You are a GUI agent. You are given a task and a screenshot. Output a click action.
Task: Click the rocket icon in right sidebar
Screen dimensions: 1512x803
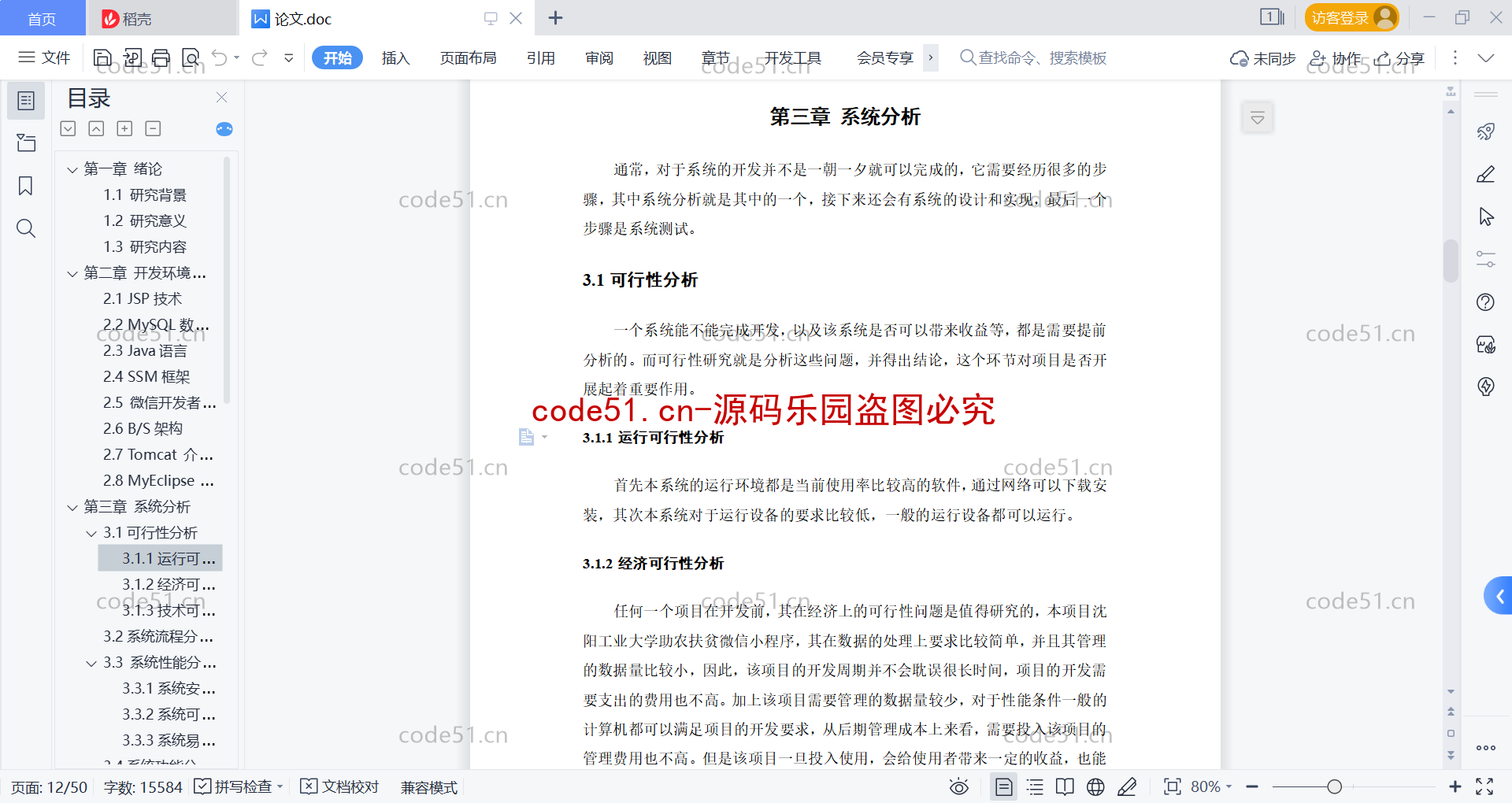tap(1486, 131)
